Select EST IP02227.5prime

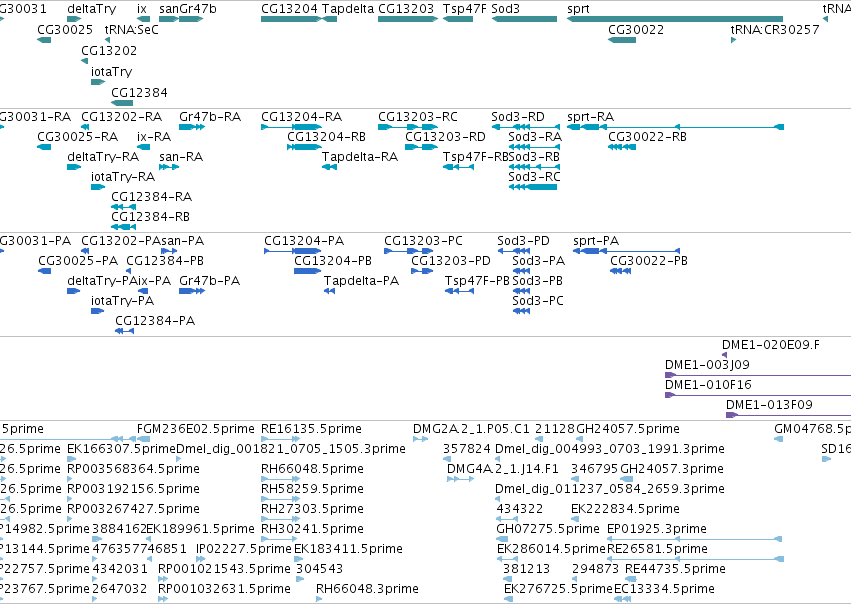pyautogui.click(x=244, y=549)
